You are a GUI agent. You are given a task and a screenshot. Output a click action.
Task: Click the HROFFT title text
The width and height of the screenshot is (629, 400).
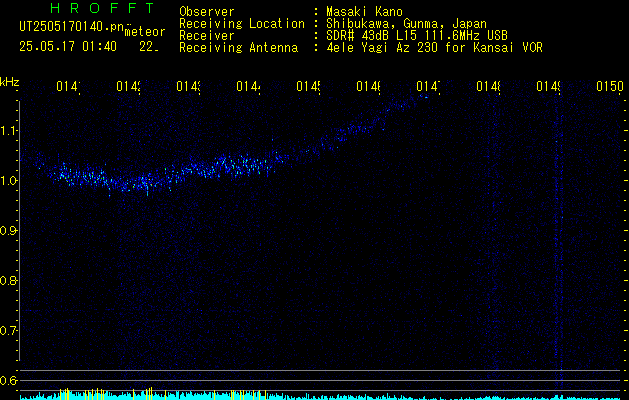coord(103,8)
